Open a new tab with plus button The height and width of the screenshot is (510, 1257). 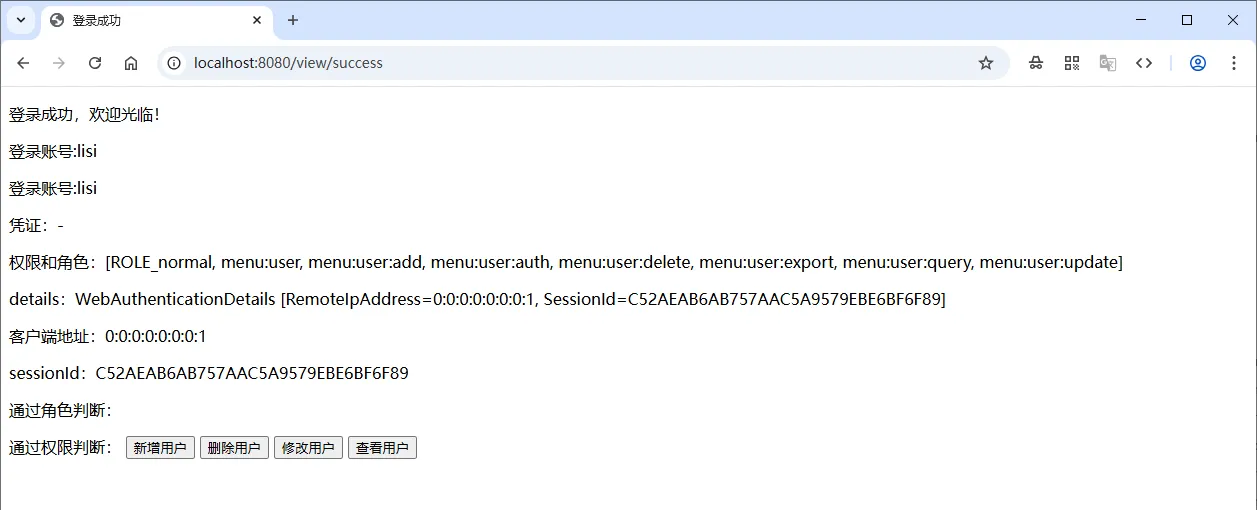(x=293, y=20)
